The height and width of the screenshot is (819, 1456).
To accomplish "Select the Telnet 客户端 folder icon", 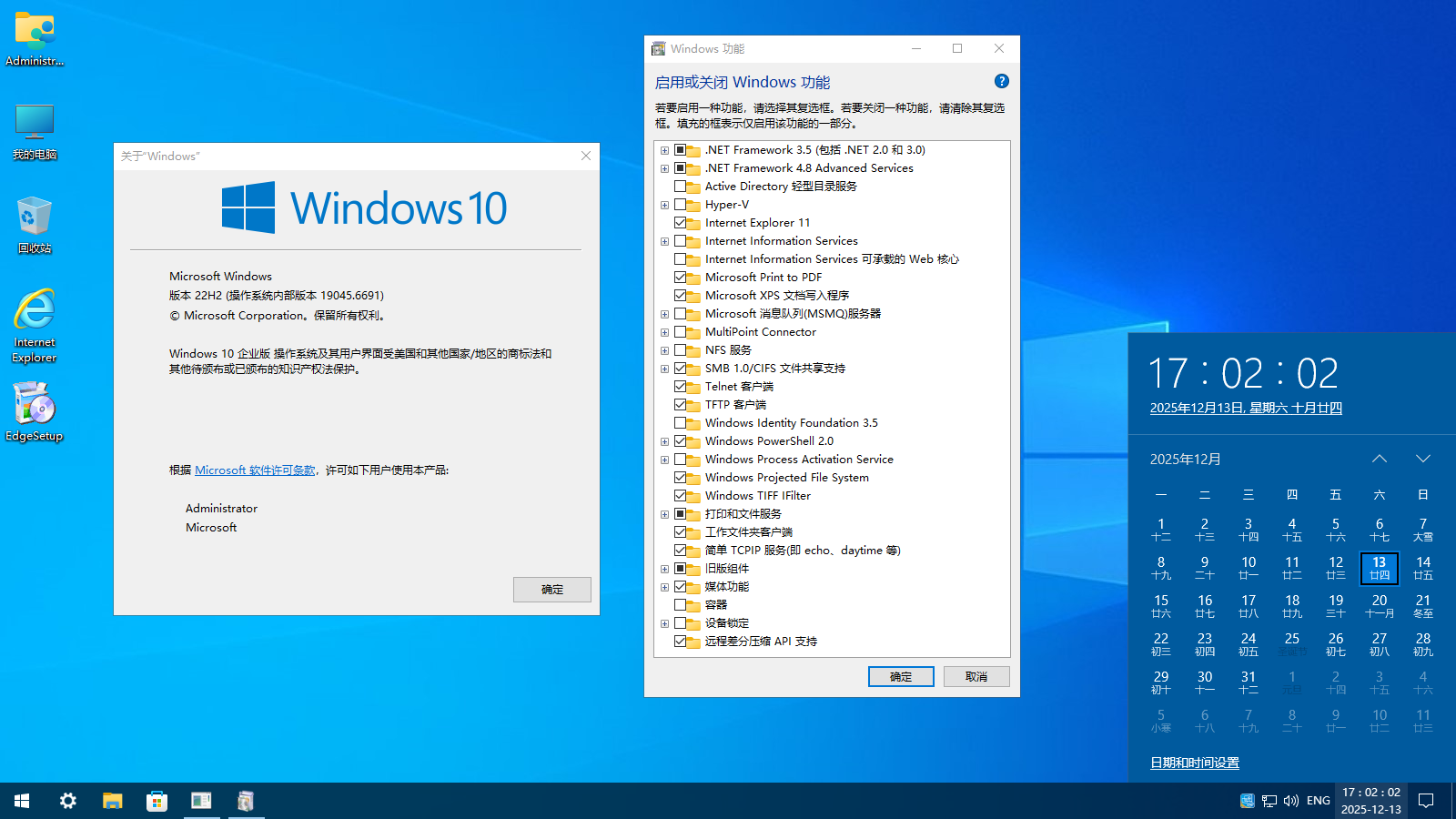I will click(693, 387).
